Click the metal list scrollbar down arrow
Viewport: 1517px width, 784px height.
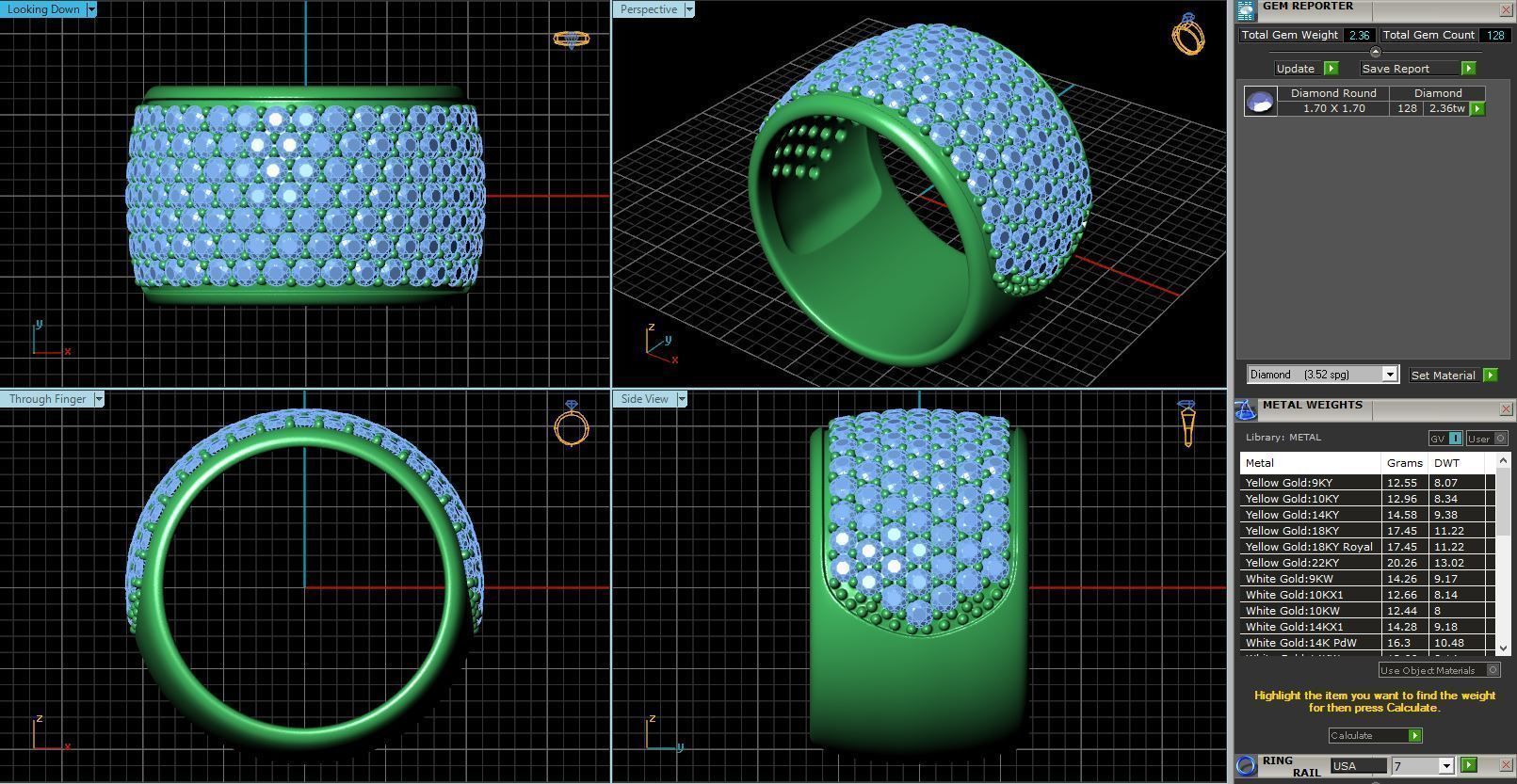point(1503,648)
